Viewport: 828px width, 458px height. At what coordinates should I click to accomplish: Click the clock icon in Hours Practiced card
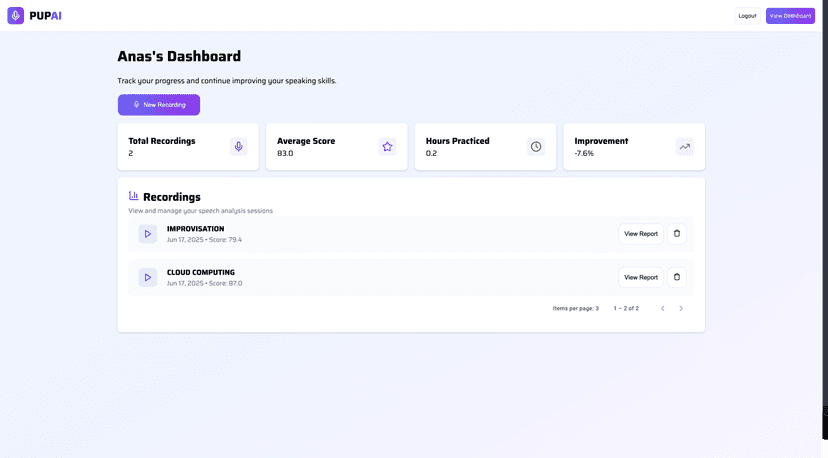pos(536,147)
